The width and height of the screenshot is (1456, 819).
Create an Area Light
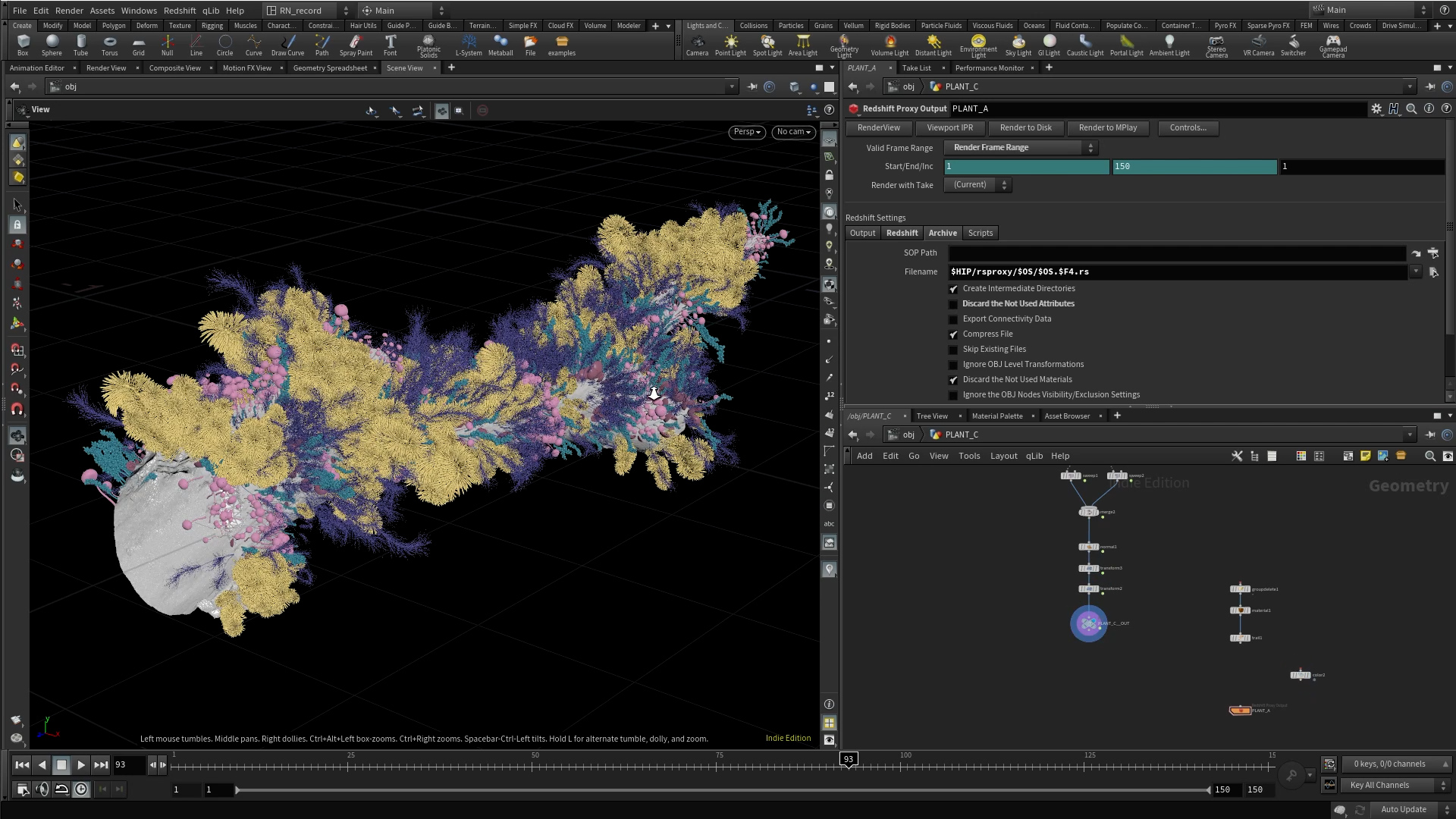pyautogui.click(x=802, y=45)
